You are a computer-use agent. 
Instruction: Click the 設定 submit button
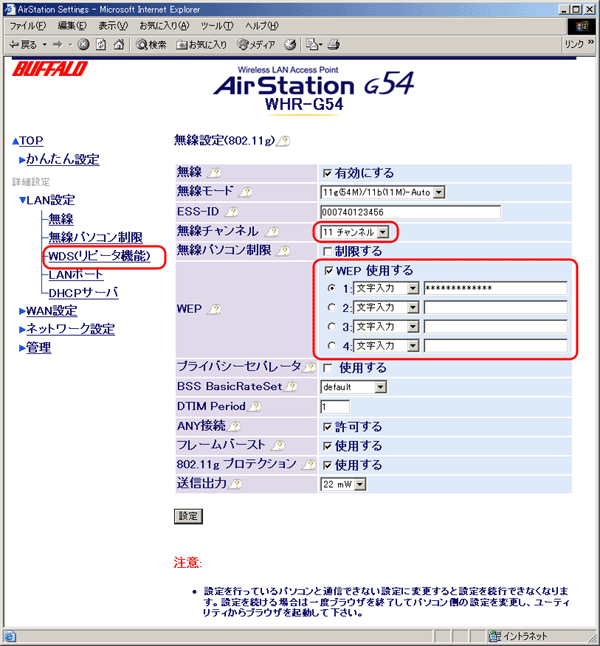(x=188, y=516)
